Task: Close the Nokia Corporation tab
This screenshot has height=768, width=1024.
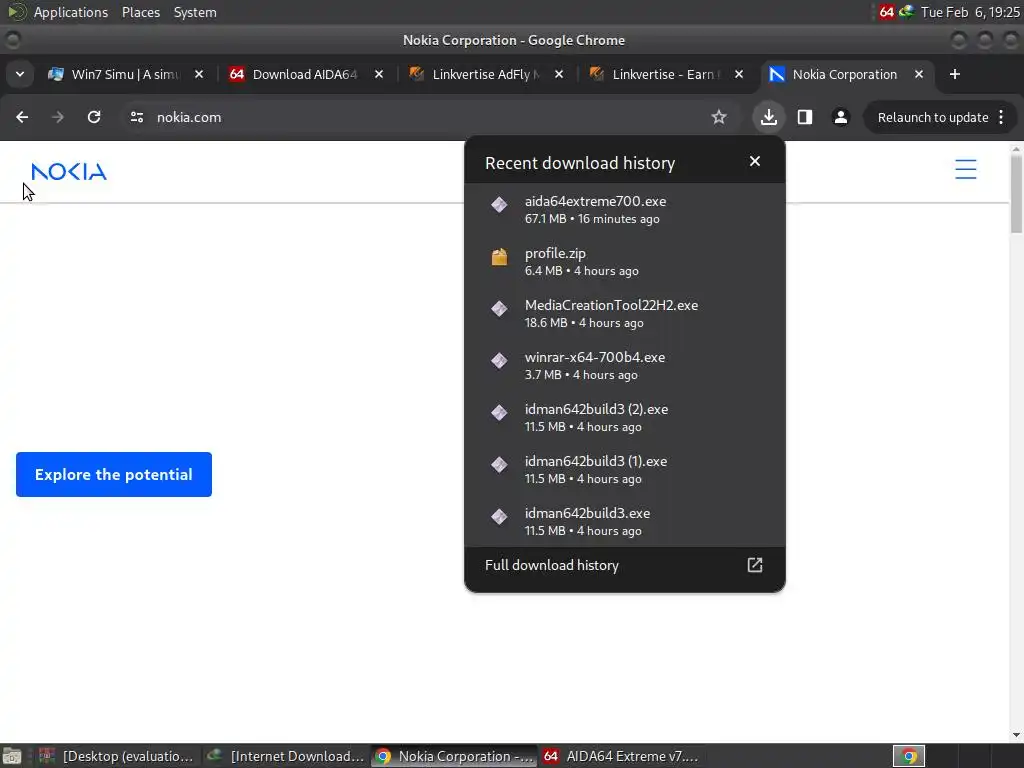Action: click(919, 74)
